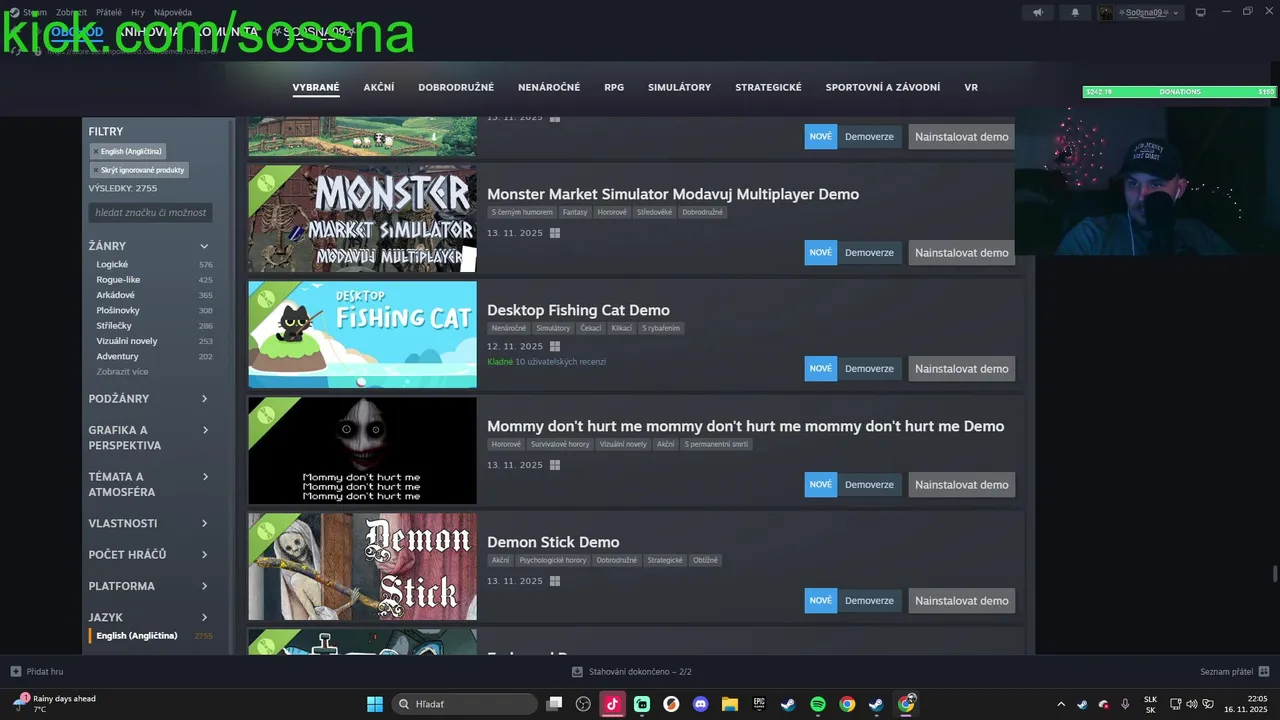Screen dimensions: 1280x720
Task: Select the SIMULÁTORY category tab
Action: (679, 88)
